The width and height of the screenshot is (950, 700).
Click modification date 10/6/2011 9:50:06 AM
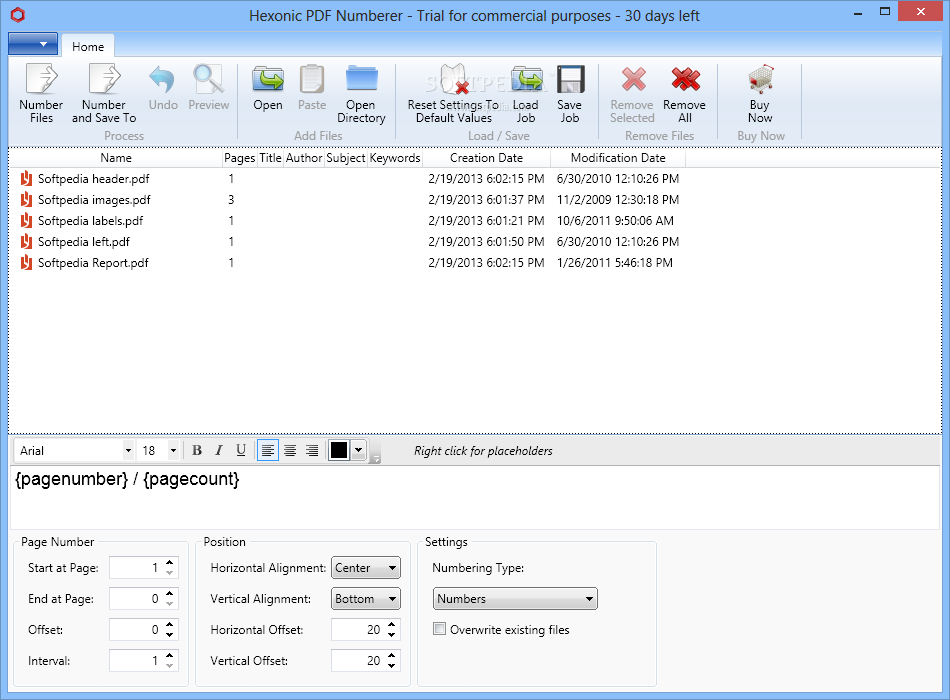point(615,221)
